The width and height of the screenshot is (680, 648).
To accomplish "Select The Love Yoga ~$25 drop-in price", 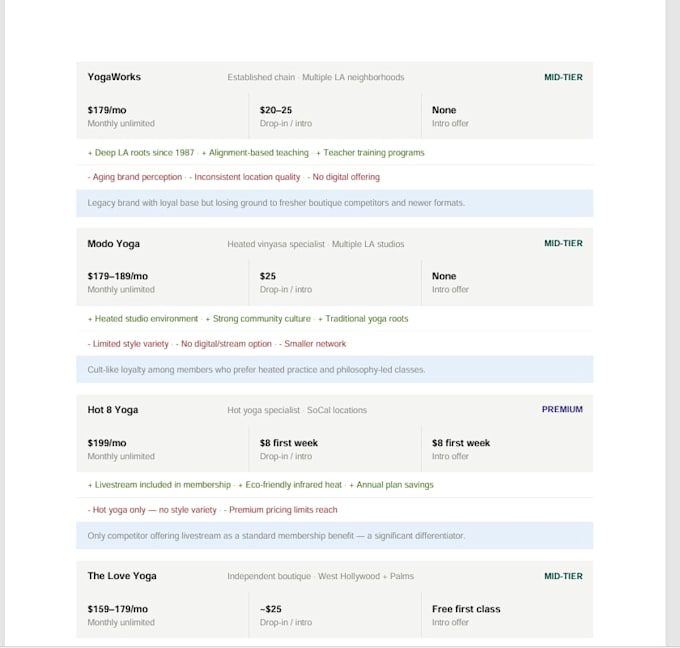I will [271, 609].
